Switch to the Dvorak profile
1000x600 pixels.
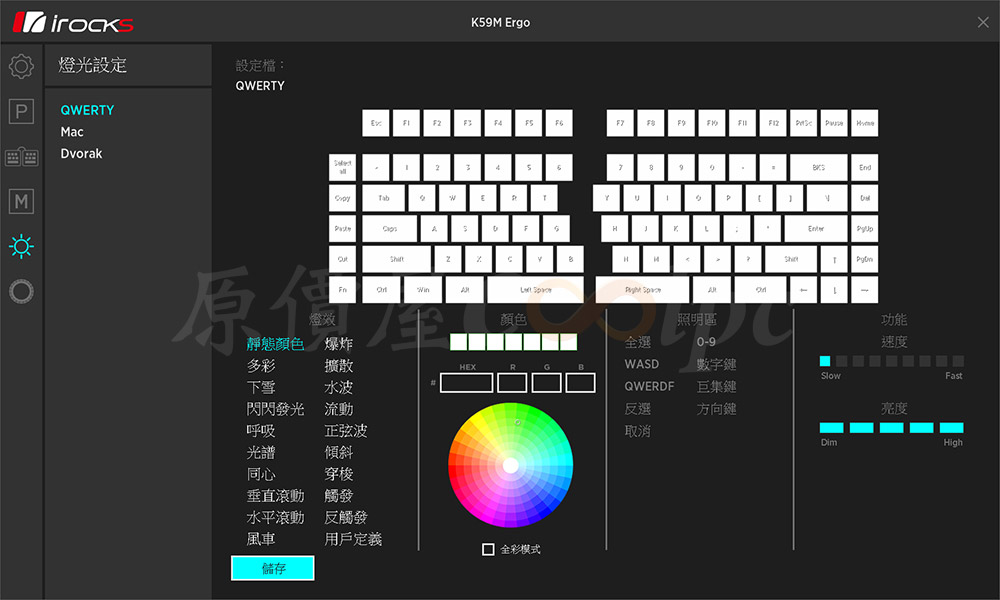click(81, 154)
